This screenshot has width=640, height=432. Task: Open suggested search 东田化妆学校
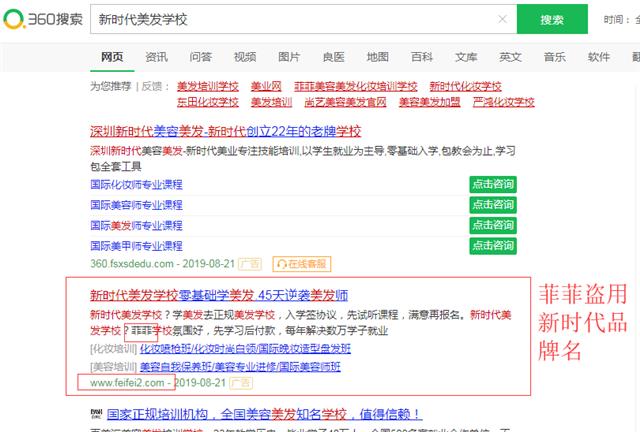tap(208, 102)
